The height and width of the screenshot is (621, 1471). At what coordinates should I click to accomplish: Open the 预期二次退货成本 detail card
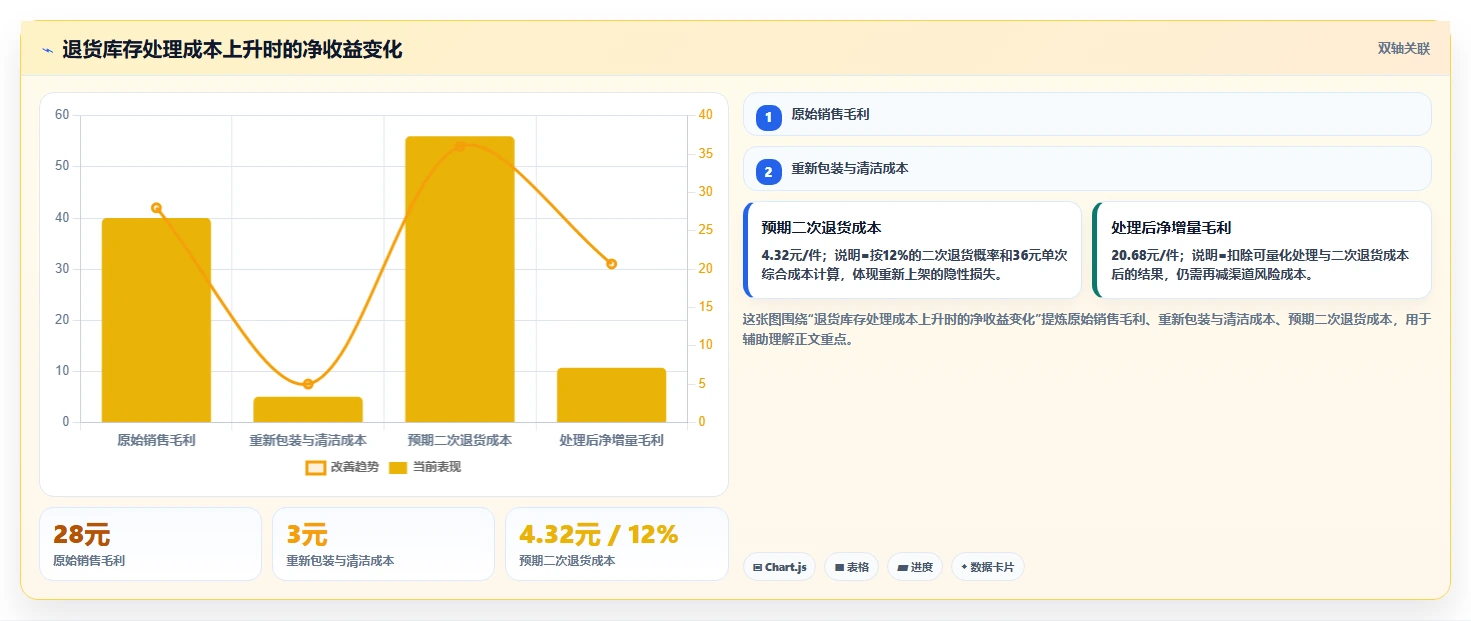912,250
